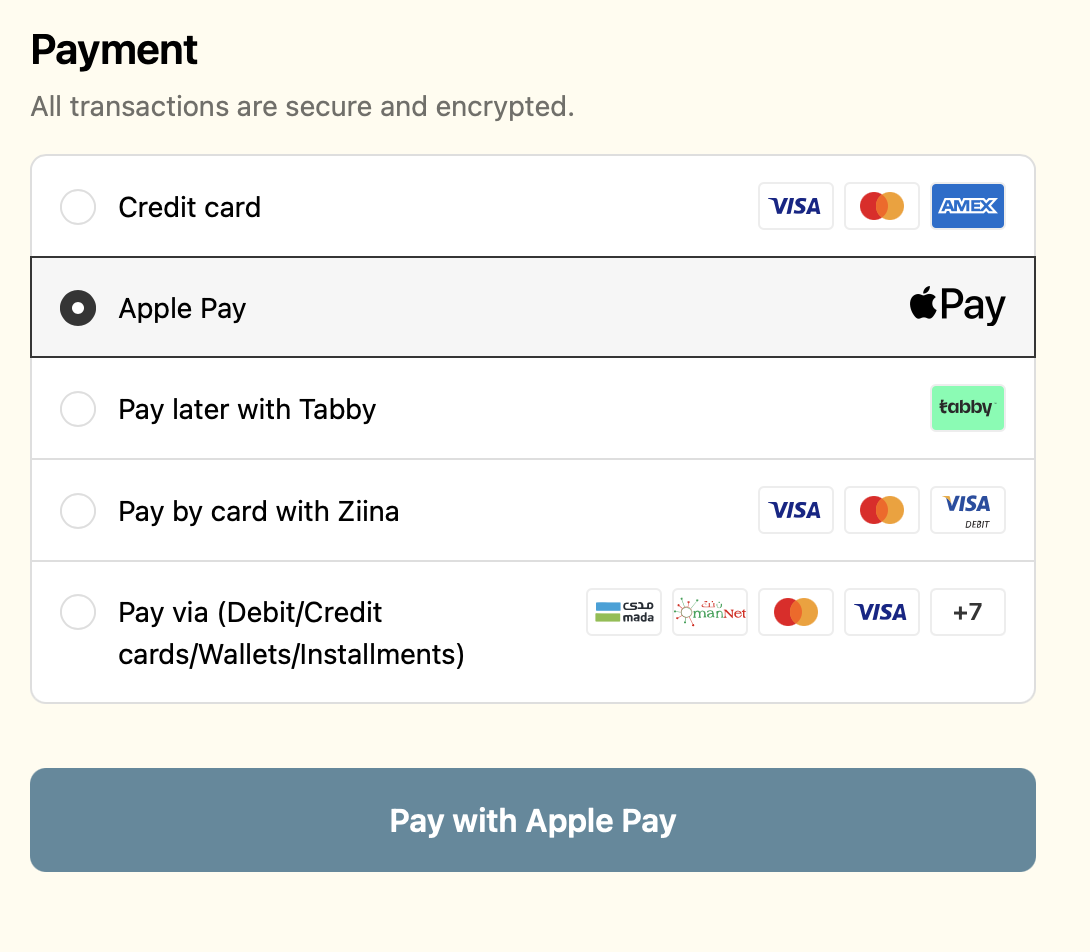Click the Pay later with Tabby label
1090x952 pixels.
pos(247,409)
